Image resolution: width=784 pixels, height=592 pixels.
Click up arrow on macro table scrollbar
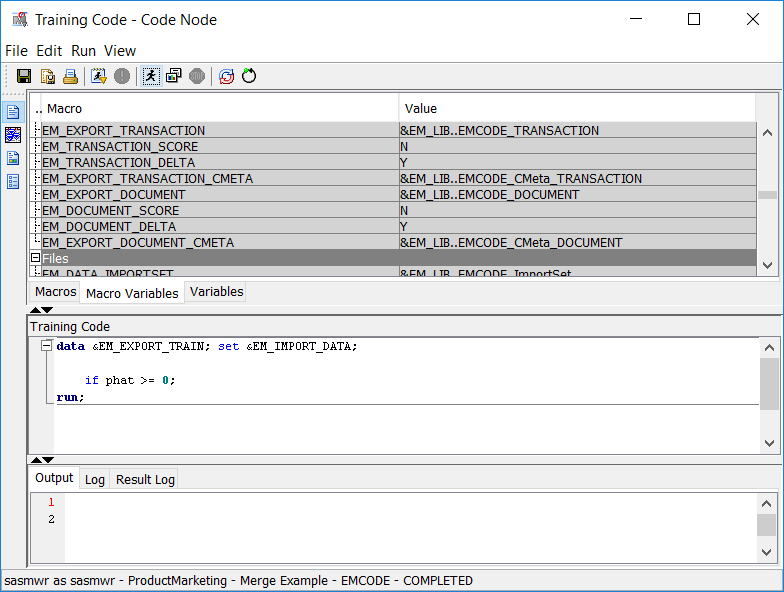coord(768,133)
